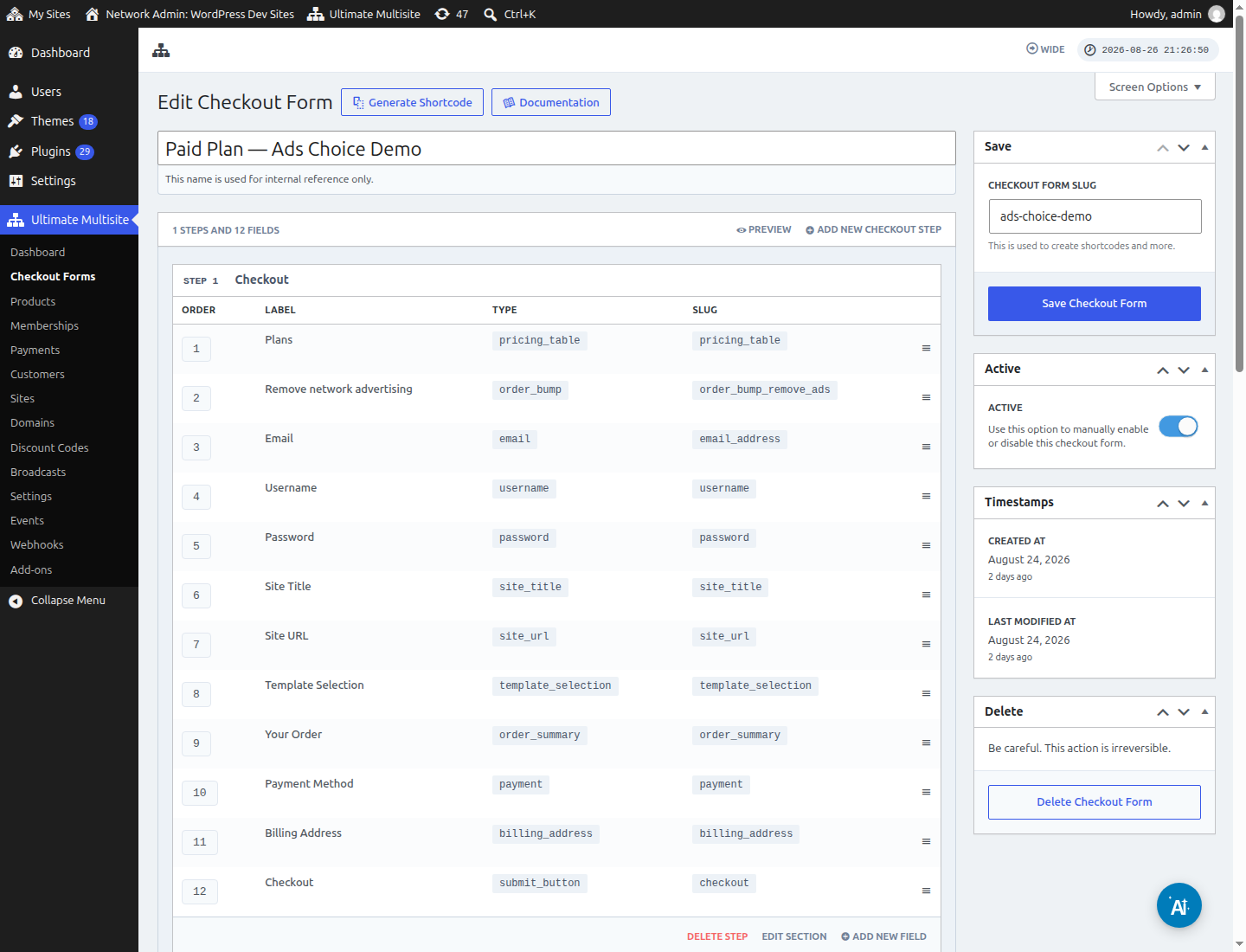Open Network Admin: WordPress Dev Sites
This screenshot has height=952, width=1246.
point(189,14)
